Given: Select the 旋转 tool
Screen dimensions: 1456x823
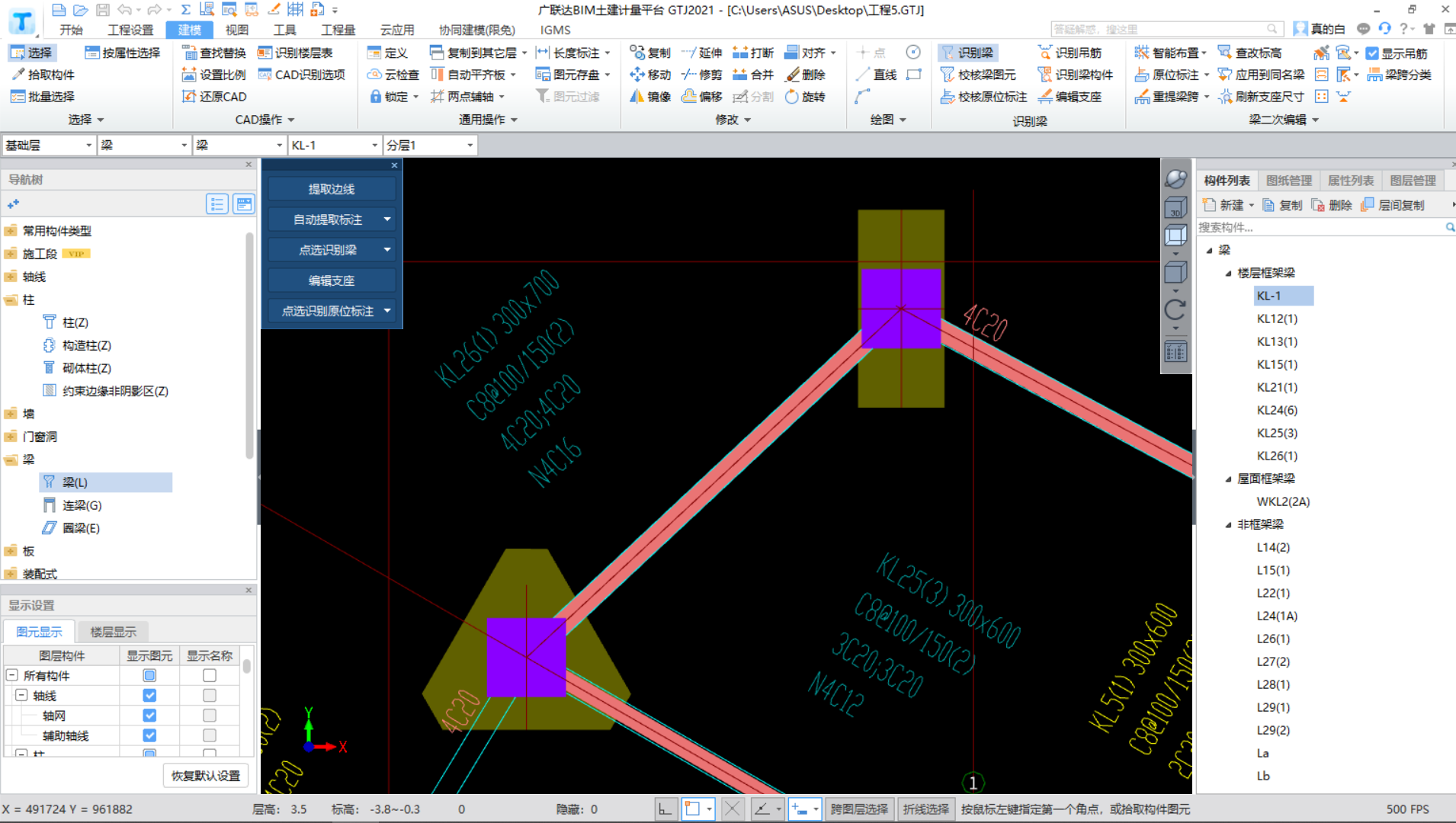Looking at the screenshot, I should coord(805,97).
